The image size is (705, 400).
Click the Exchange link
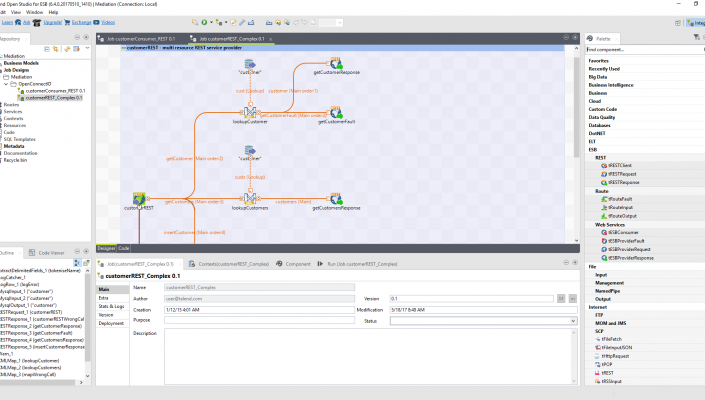(x=81, y=22)
